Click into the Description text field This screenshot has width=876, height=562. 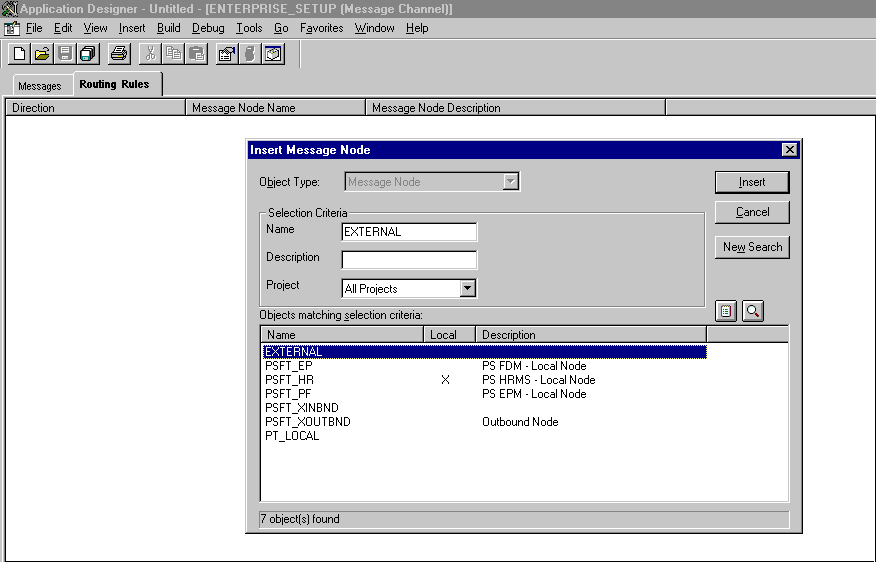pos(409,260)
